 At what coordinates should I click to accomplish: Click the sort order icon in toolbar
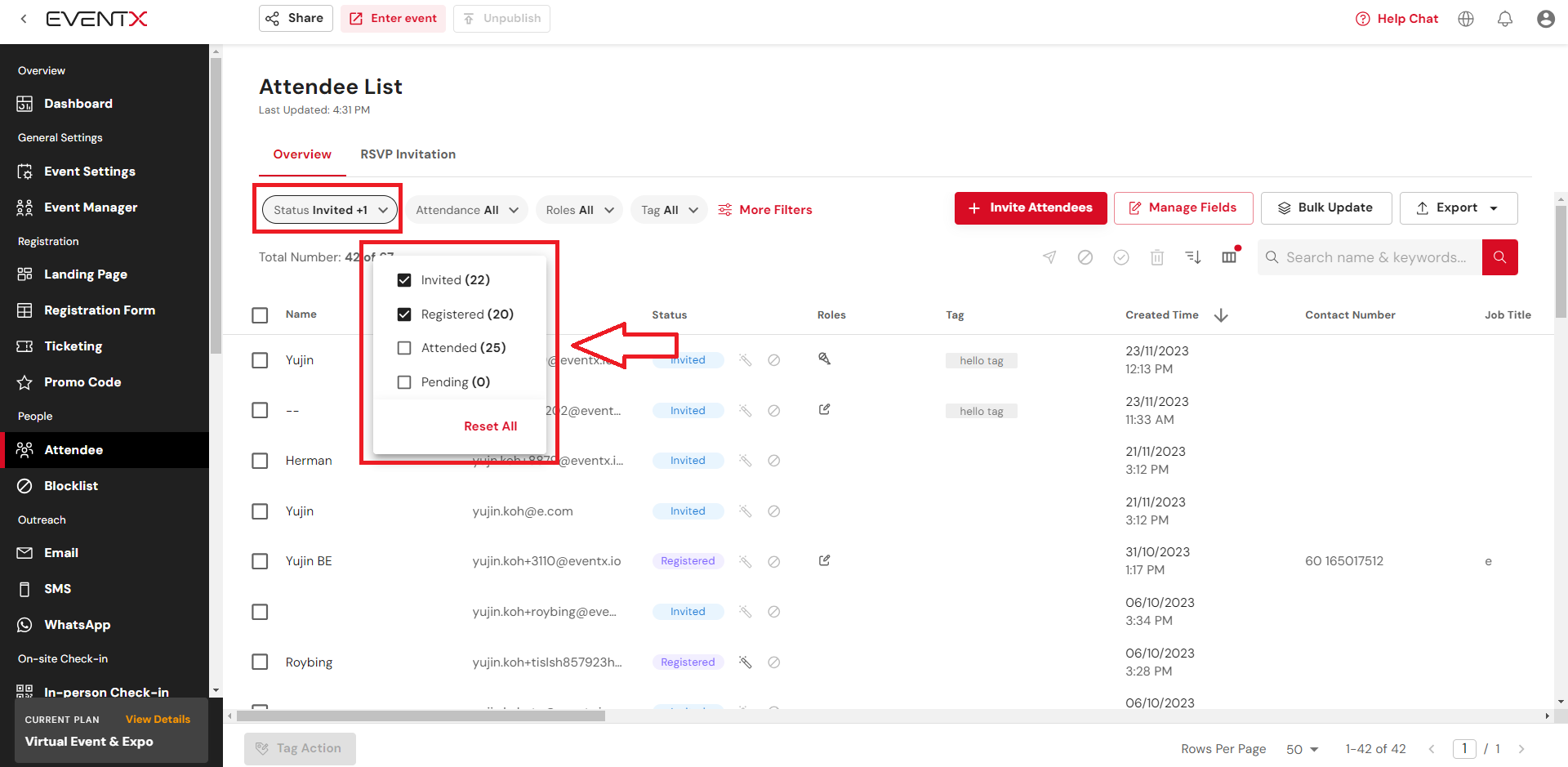1193,257
